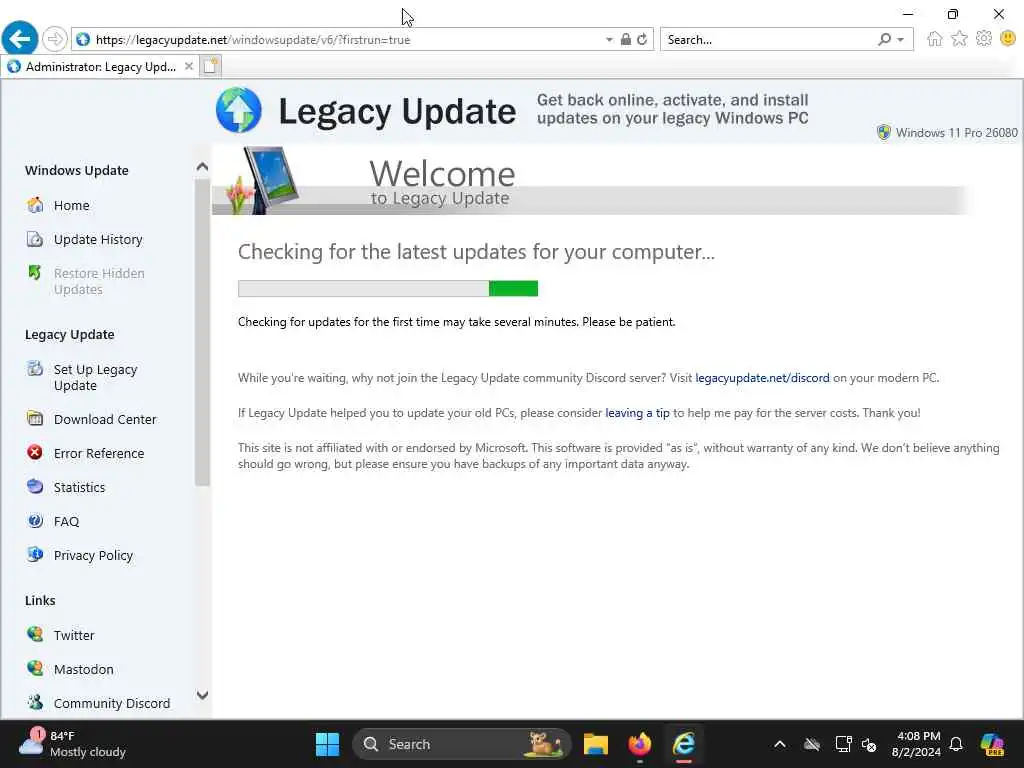Open the Copilot preview taskbar icon
Image resolution: width=1024 pixels, height=768 pixels.
click(992, 744)
